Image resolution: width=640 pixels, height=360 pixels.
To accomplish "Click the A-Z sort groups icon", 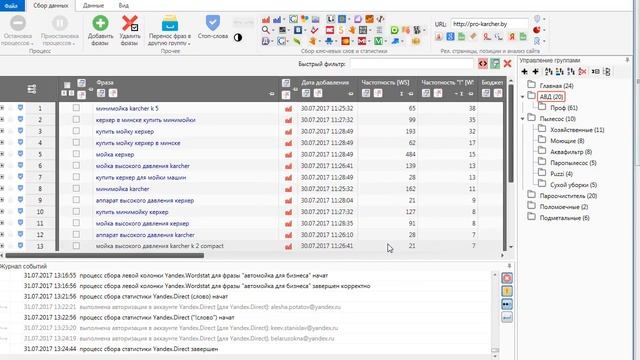I will [548, 72].
